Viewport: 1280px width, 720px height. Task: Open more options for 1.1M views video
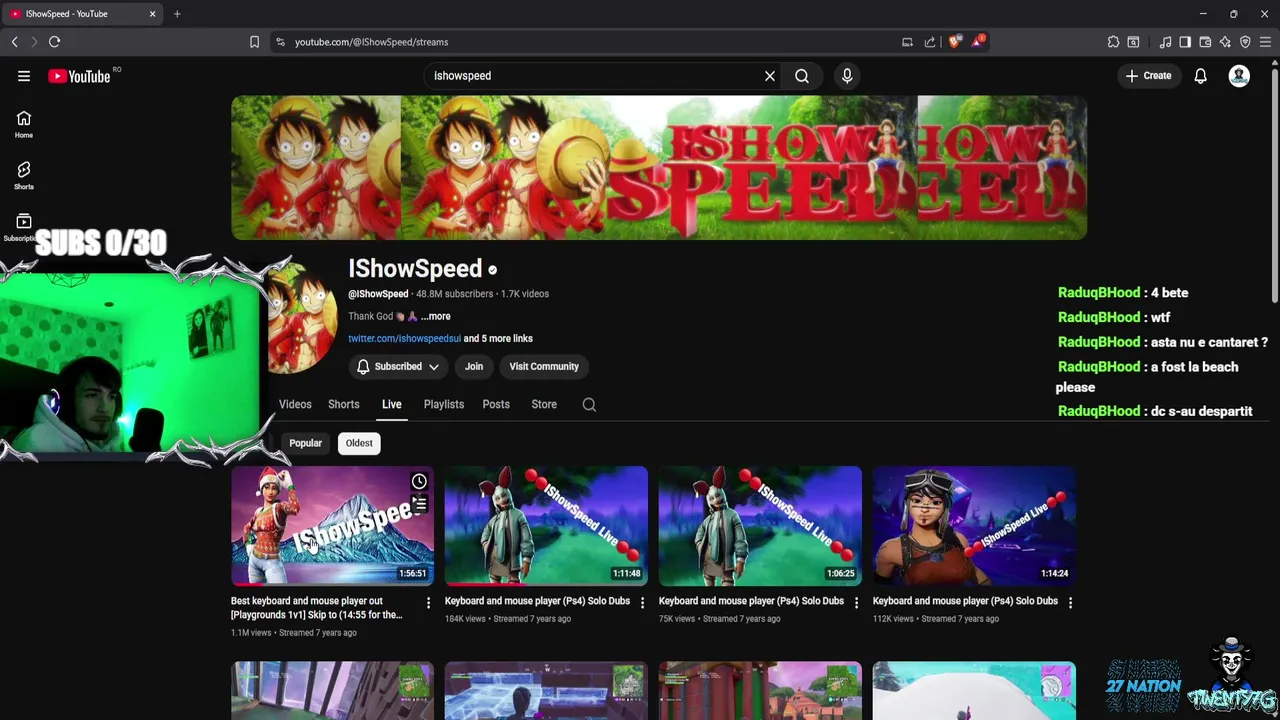pyautogui.click(x=428, y=602)
